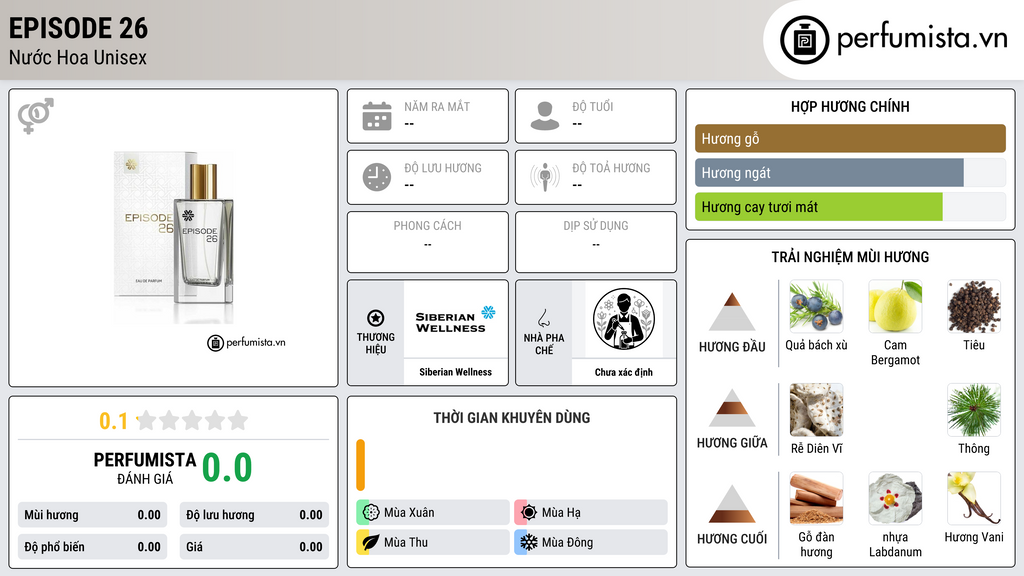Viewport: 1024px width, 576px height.
Task: Click the person icon for Độ tuổi
Action: coord(545,116)
